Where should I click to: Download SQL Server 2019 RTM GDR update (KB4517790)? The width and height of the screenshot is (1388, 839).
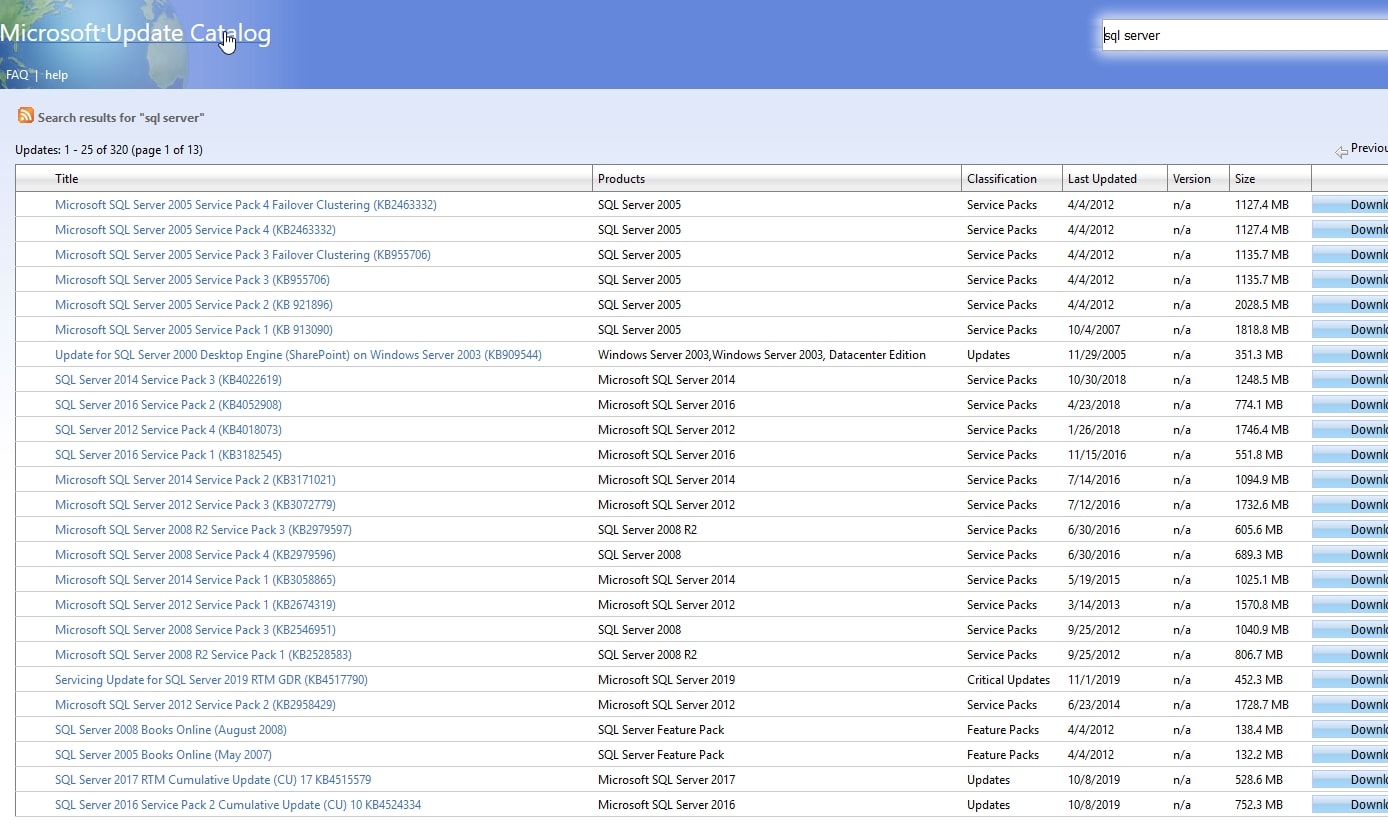pyautogui.click(x=1350, y=680)
